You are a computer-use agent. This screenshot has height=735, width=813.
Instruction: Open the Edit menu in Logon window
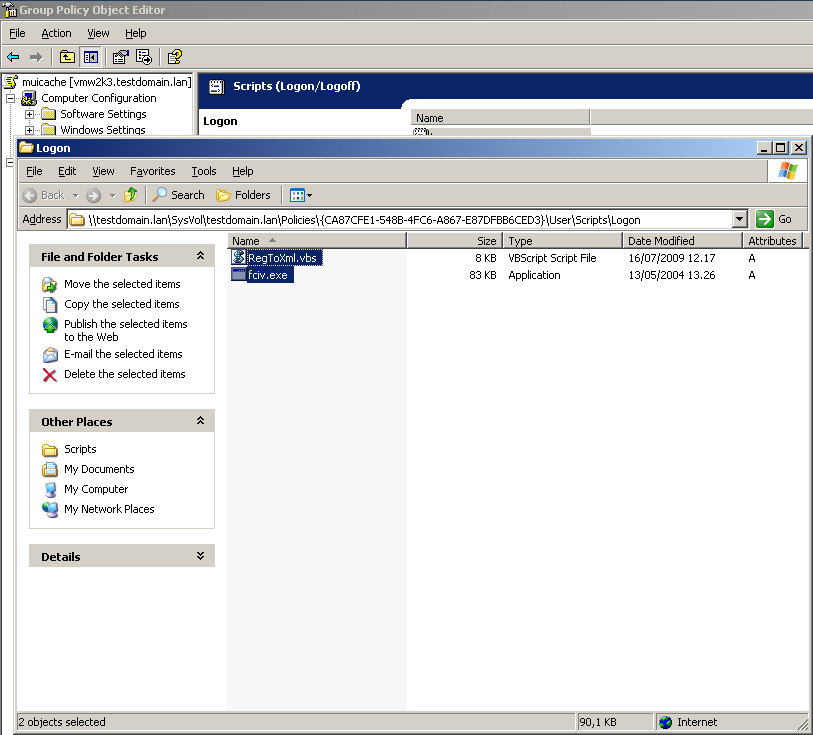point(67,171)
